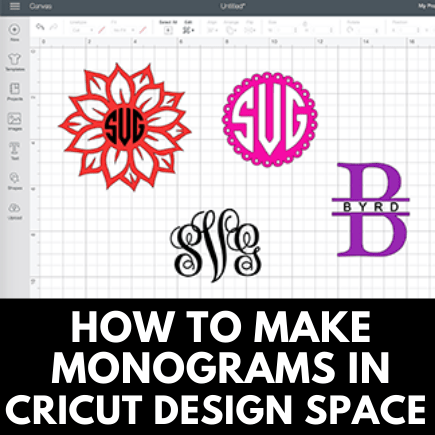Redo the last action
This screenshot has height=435, width=435.
[54, 27]
